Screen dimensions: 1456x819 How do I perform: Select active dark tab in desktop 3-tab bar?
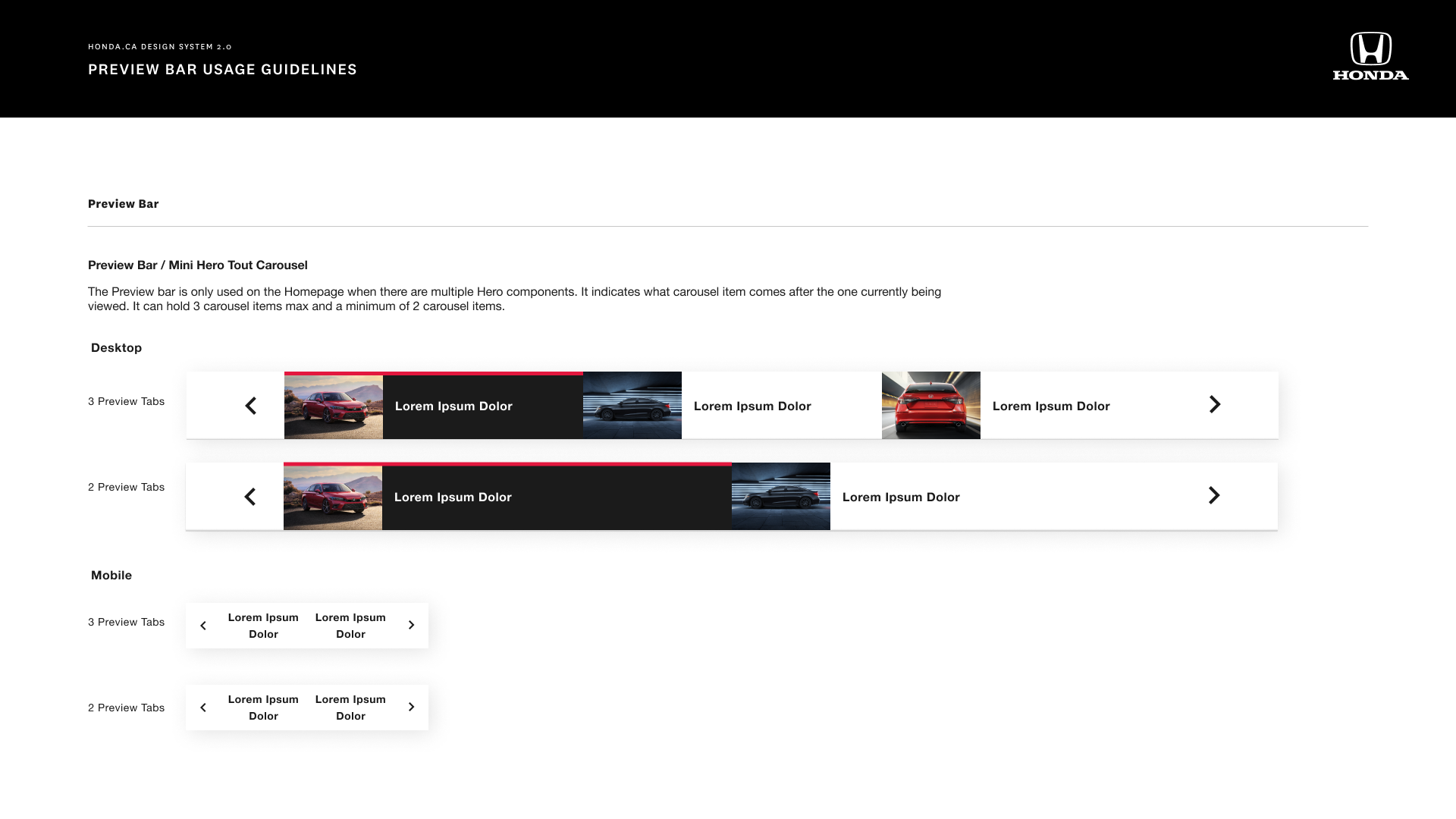click(x=434, y=405)
